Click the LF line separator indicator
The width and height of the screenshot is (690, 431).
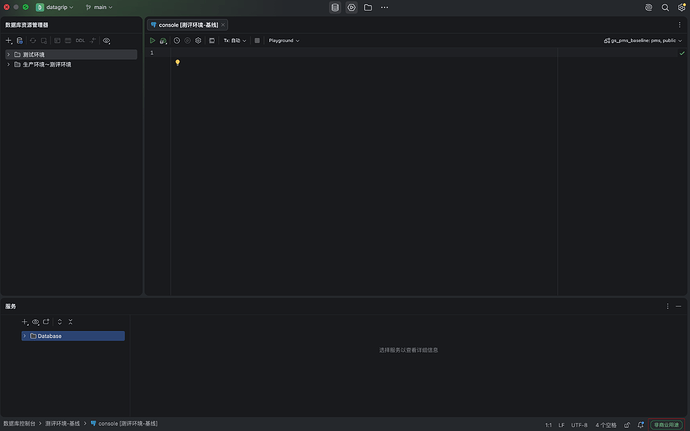[562, 425]
